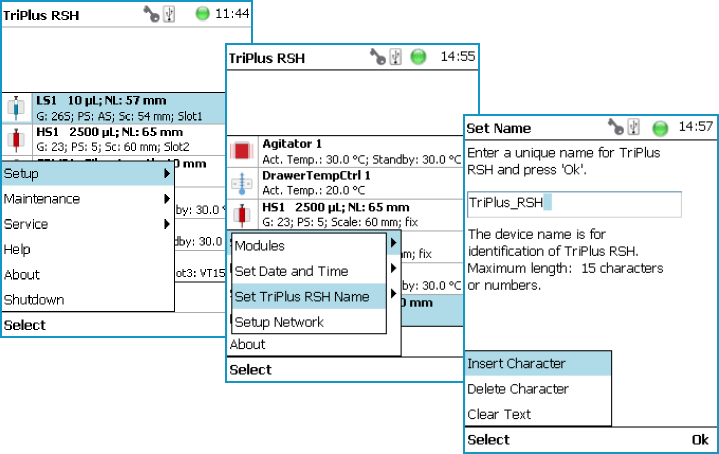Click Select softkey in the 14:55 window

click(x=250, y=370)
